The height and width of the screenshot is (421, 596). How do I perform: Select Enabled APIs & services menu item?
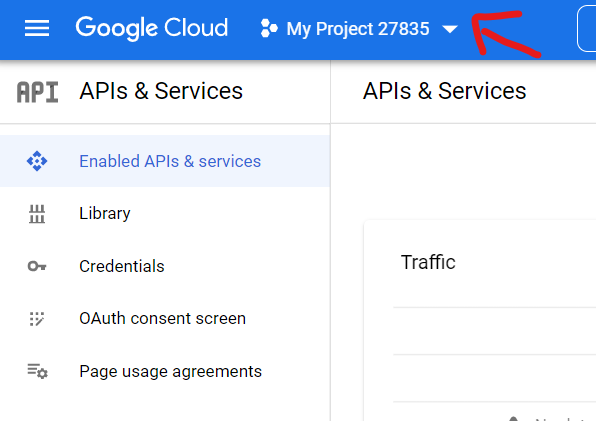(x=165, y=161)
